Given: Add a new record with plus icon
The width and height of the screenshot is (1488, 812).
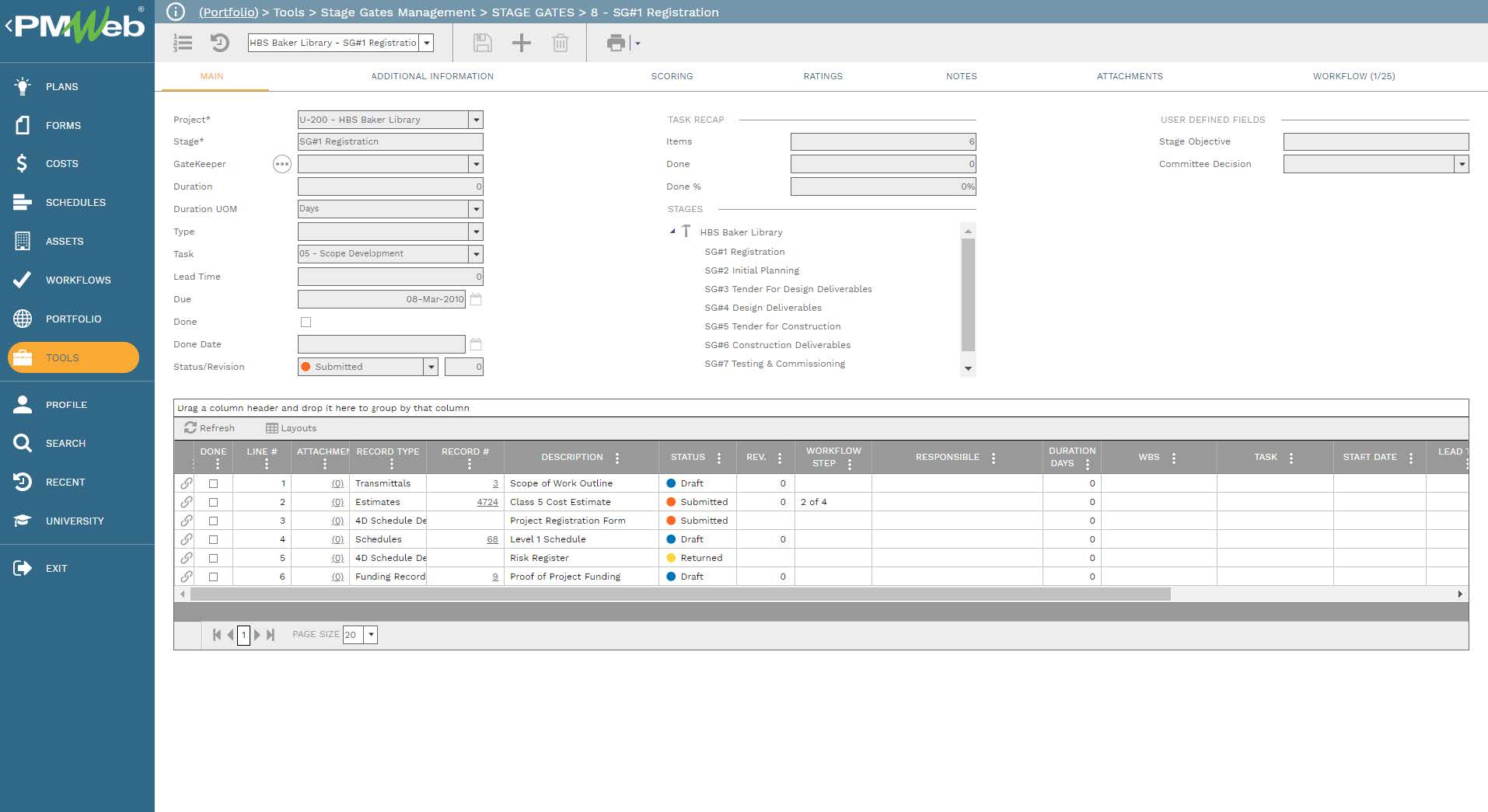Looking at the screenshot, I should click(x=521, y=43).
